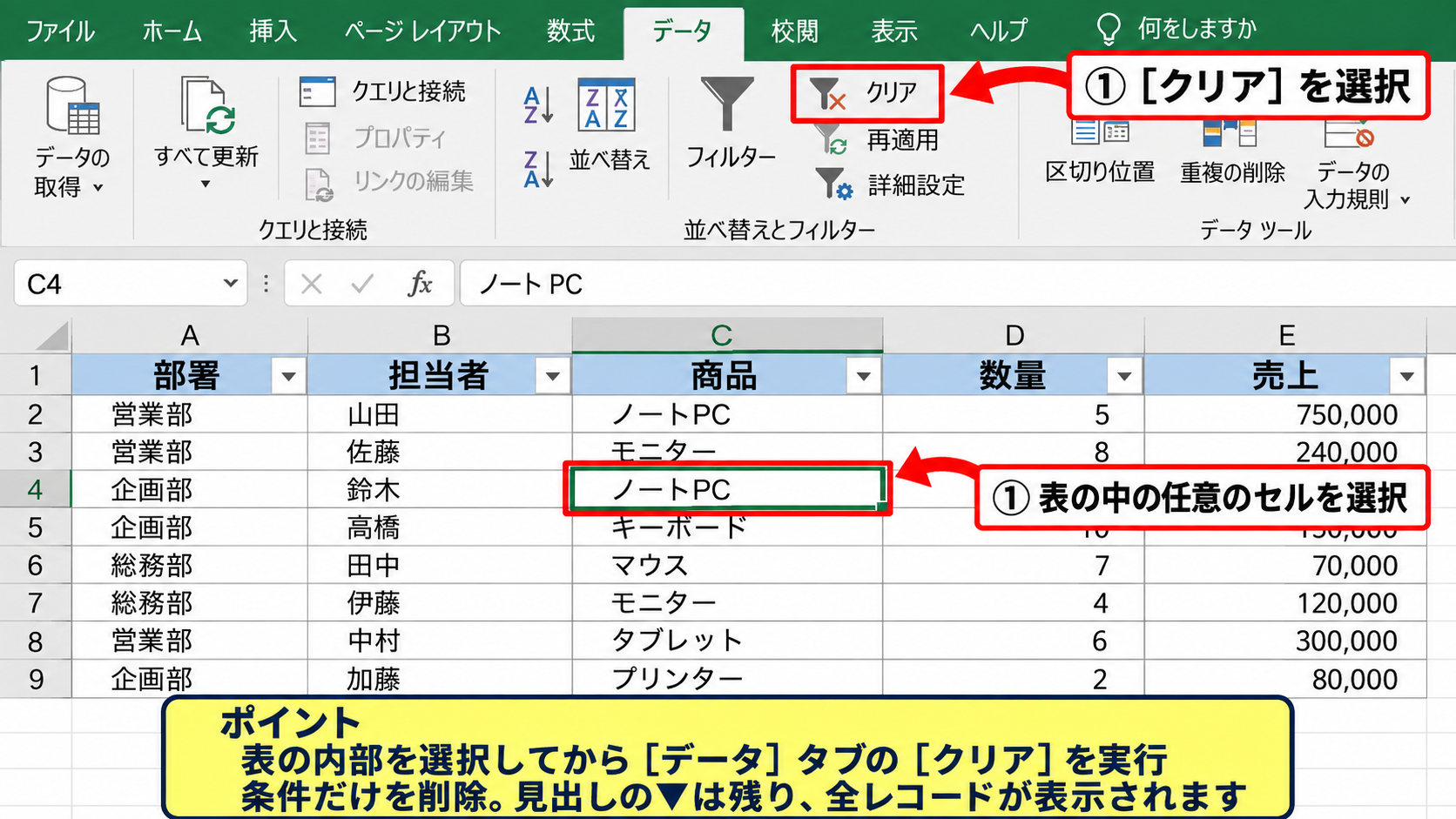Viewport: 1456px width, 819px height.
Task: Open the 校閲 tab
Action: point(794,31)
